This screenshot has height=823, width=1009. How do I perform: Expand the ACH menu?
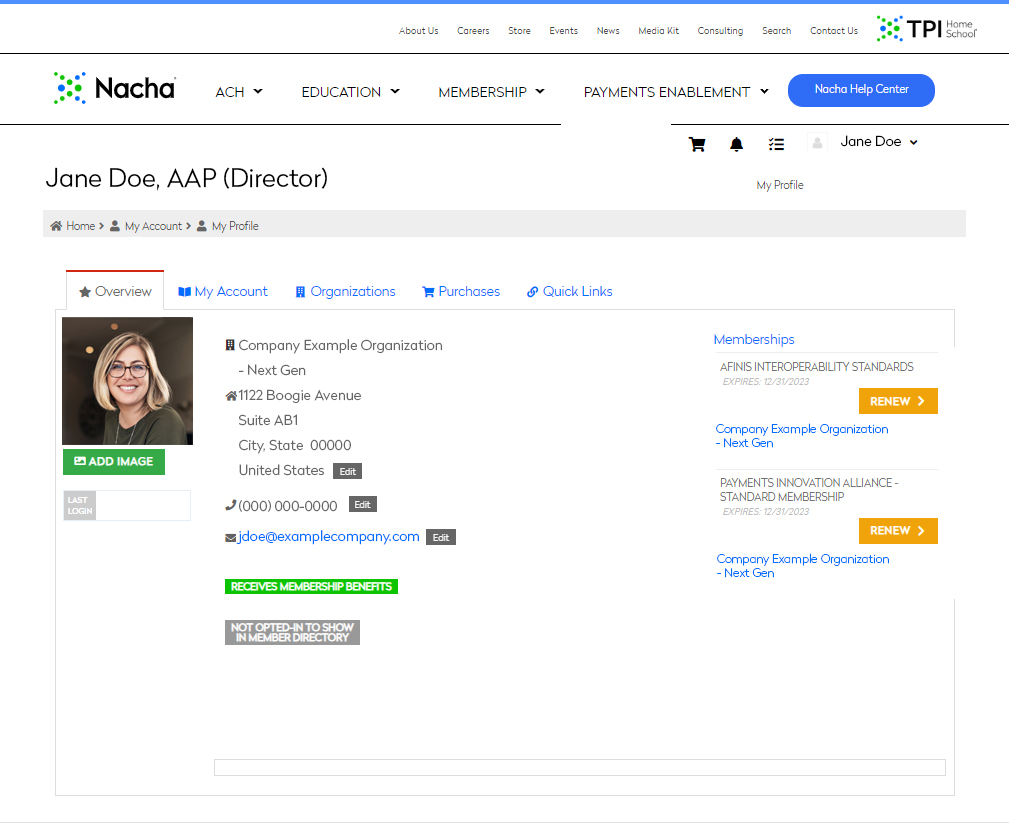tap(239, 92)
